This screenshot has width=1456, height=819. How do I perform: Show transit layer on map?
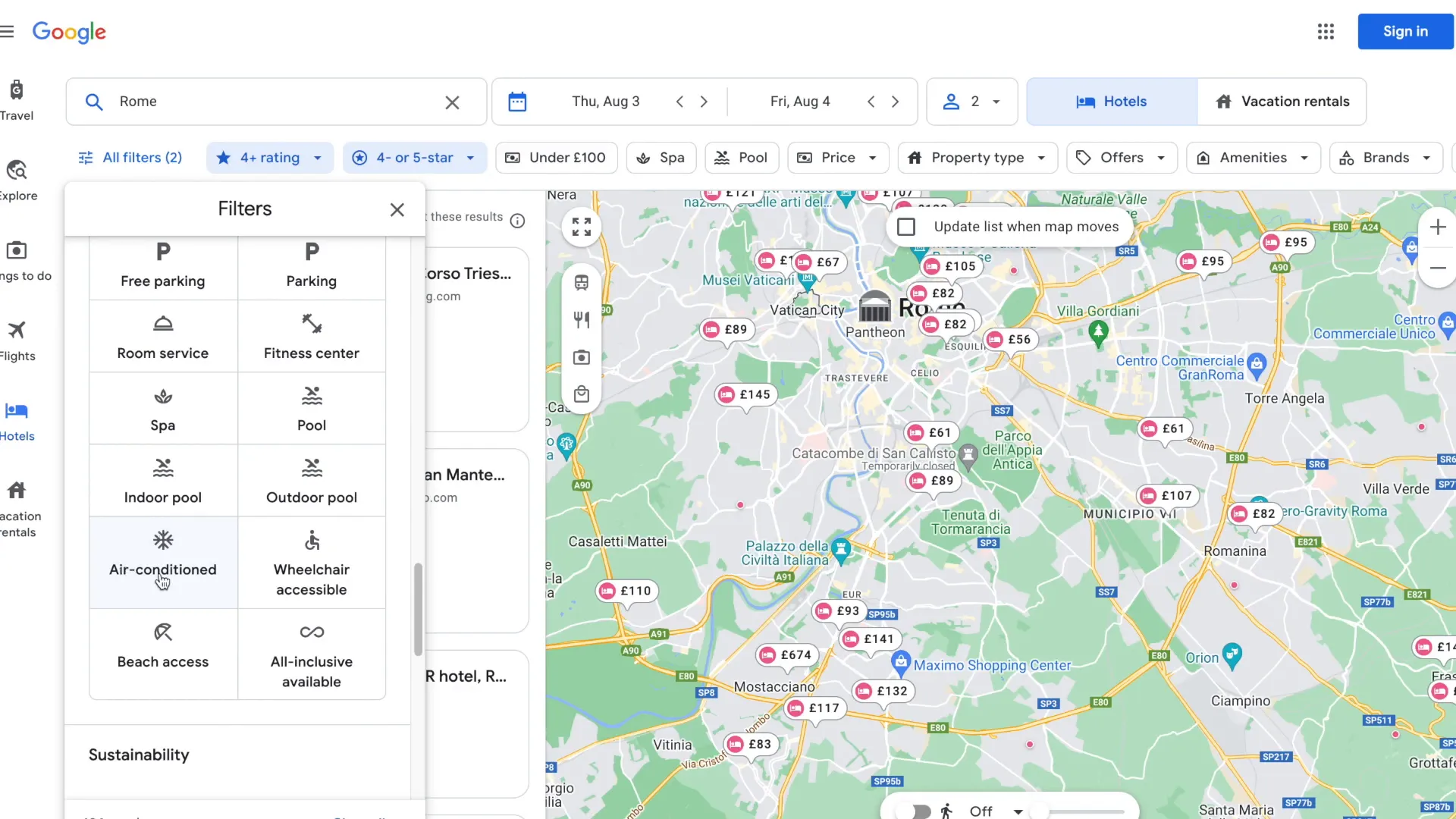pyautogui.click(x=582, y=283)
